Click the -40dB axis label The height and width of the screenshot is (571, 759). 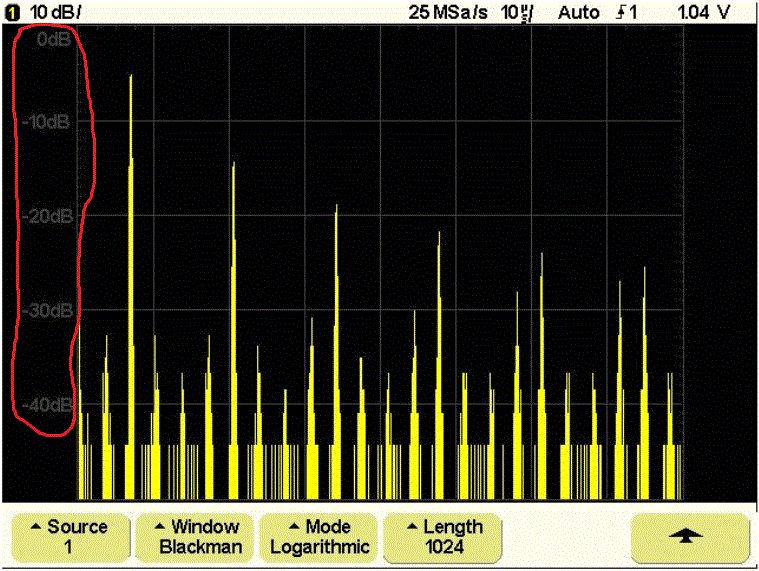[47, 405]
